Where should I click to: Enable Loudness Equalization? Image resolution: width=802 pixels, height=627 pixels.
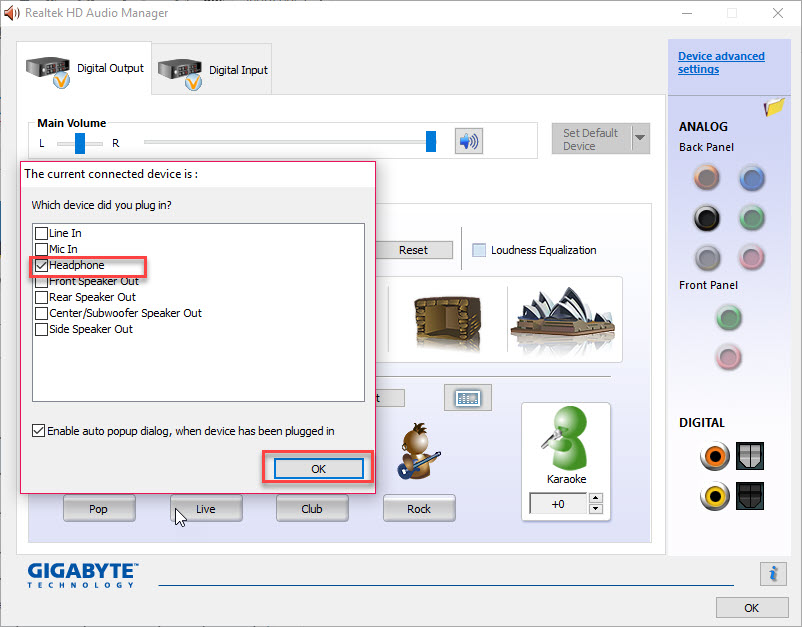coord(478,250)
